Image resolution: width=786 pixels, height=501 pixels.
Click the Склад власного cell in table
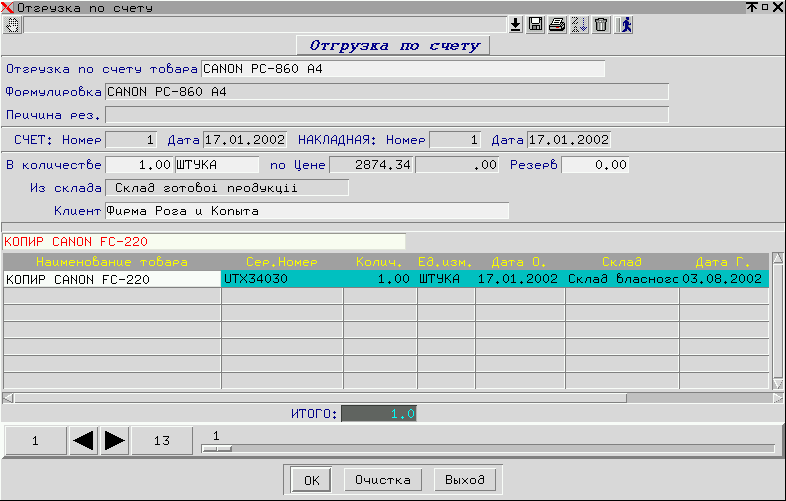[622, 279]
